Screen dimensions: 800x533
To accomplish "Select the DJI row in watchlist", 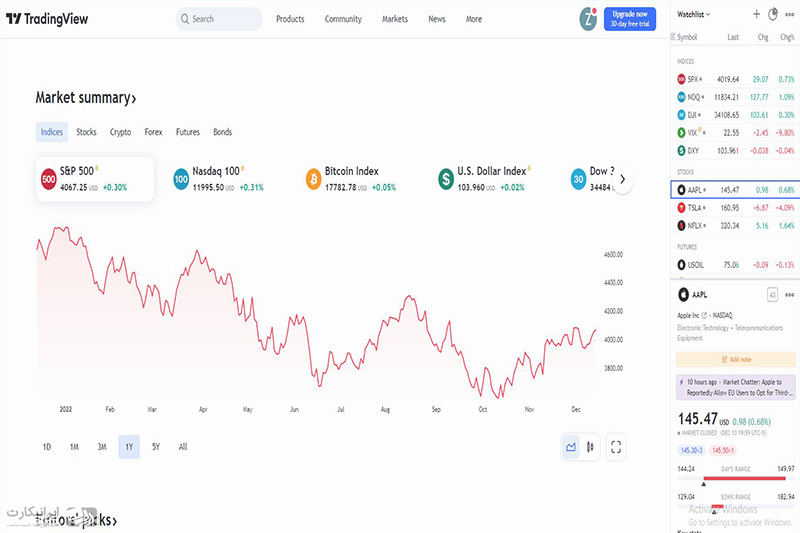I will (x=735, y=115).
